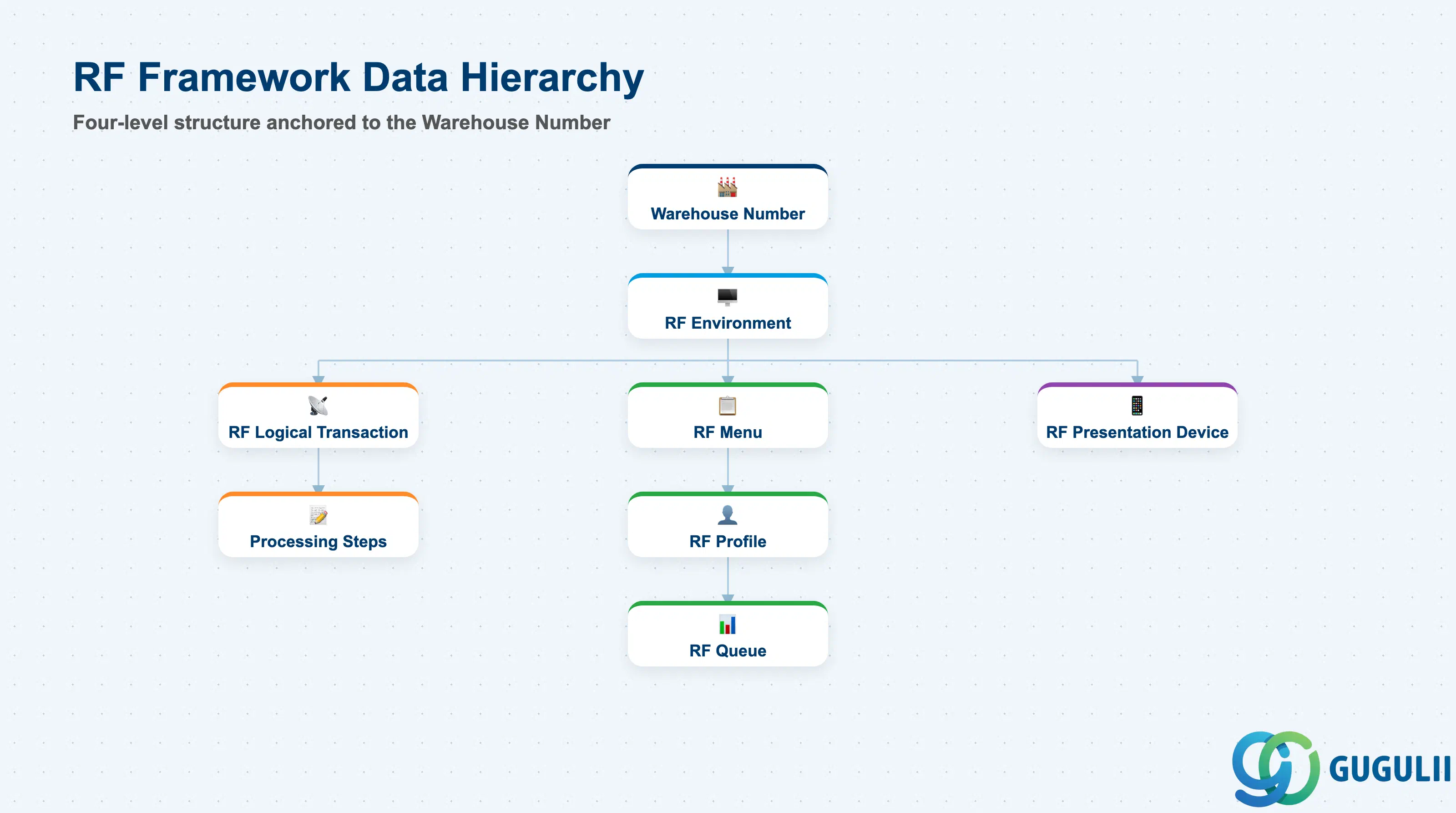
Task: Click the RF Menu label
Action: [728, 432]
